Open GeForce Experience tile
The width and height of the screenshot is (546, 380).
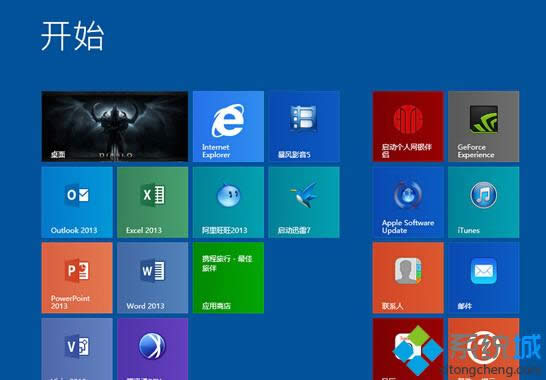(x=484, y=126)
